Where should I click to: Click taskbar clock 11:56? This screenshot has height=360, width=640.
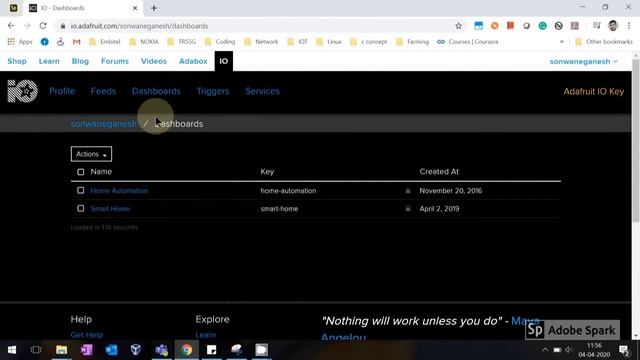[594, 346]
